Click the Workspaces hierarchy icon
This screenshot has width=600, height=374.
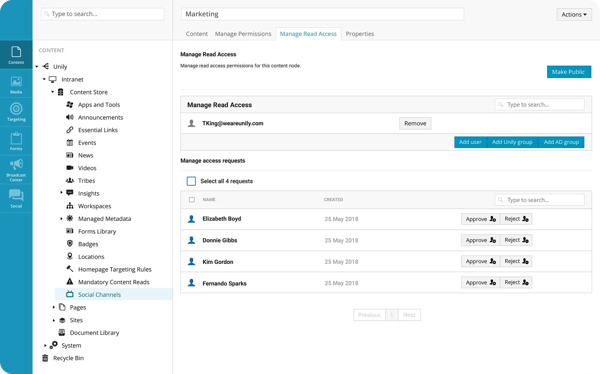point(70,206)
